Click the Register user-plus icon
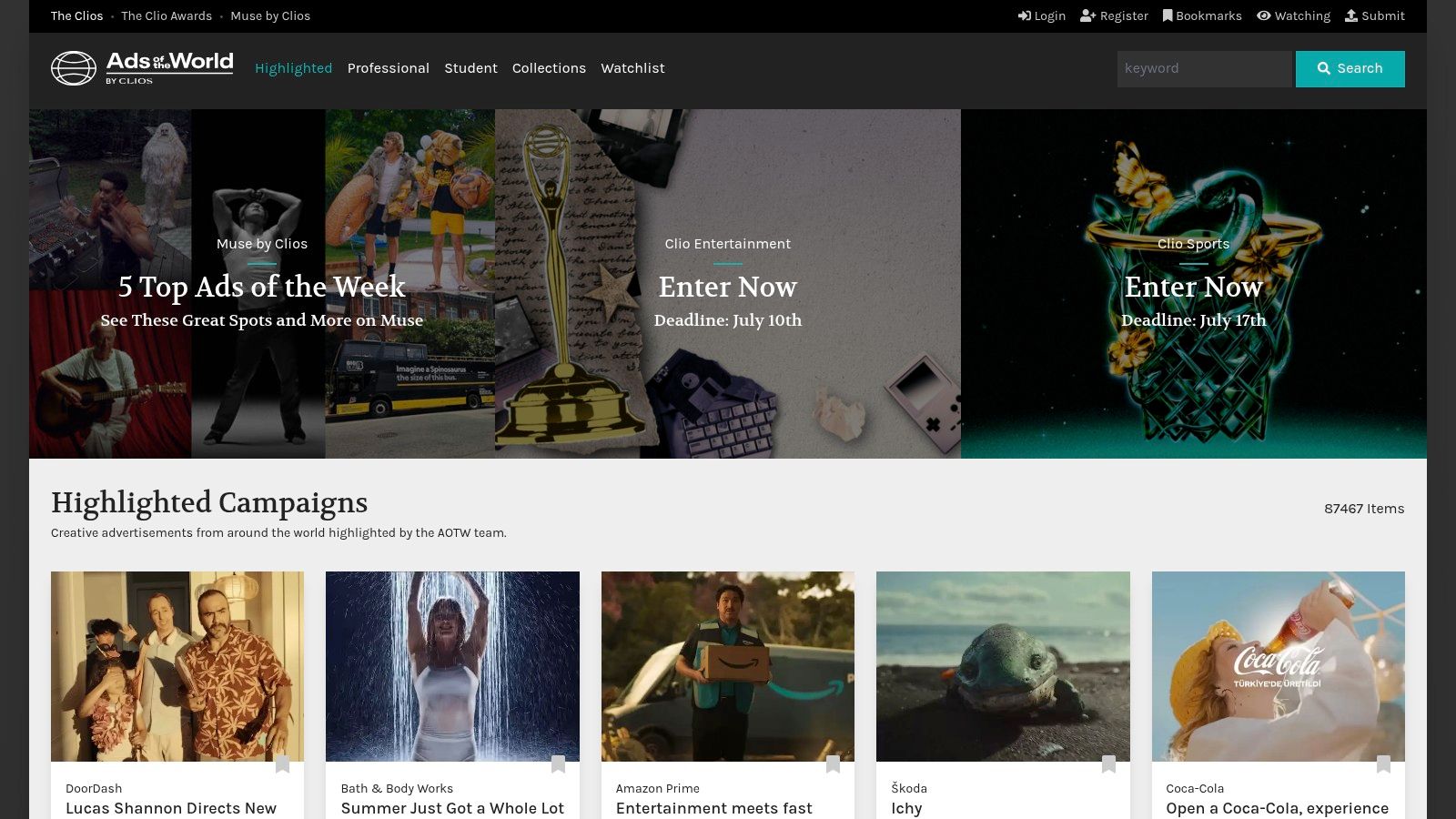Image resolution: width=1456 pixels, height=819 pixels. click(1088, 15)
